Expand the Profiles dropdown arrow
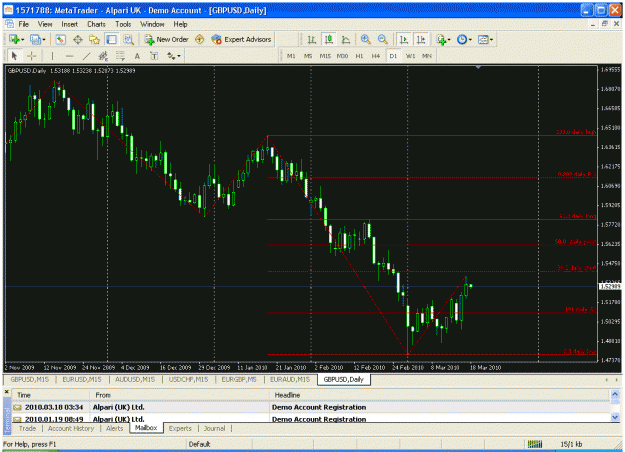 tap(44, 40)
